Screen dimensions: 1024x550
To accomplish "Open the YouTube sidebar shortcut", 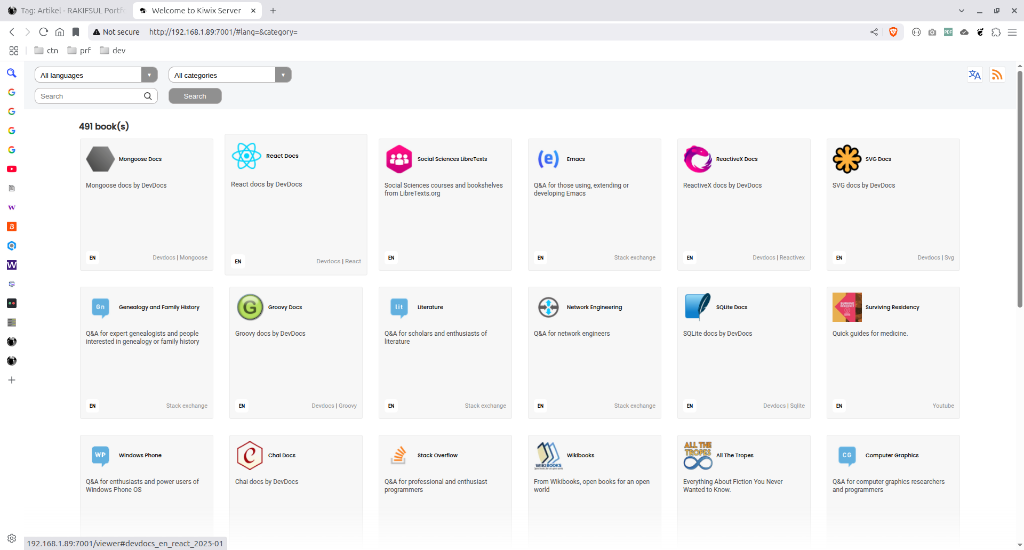I will coord(11,169).
